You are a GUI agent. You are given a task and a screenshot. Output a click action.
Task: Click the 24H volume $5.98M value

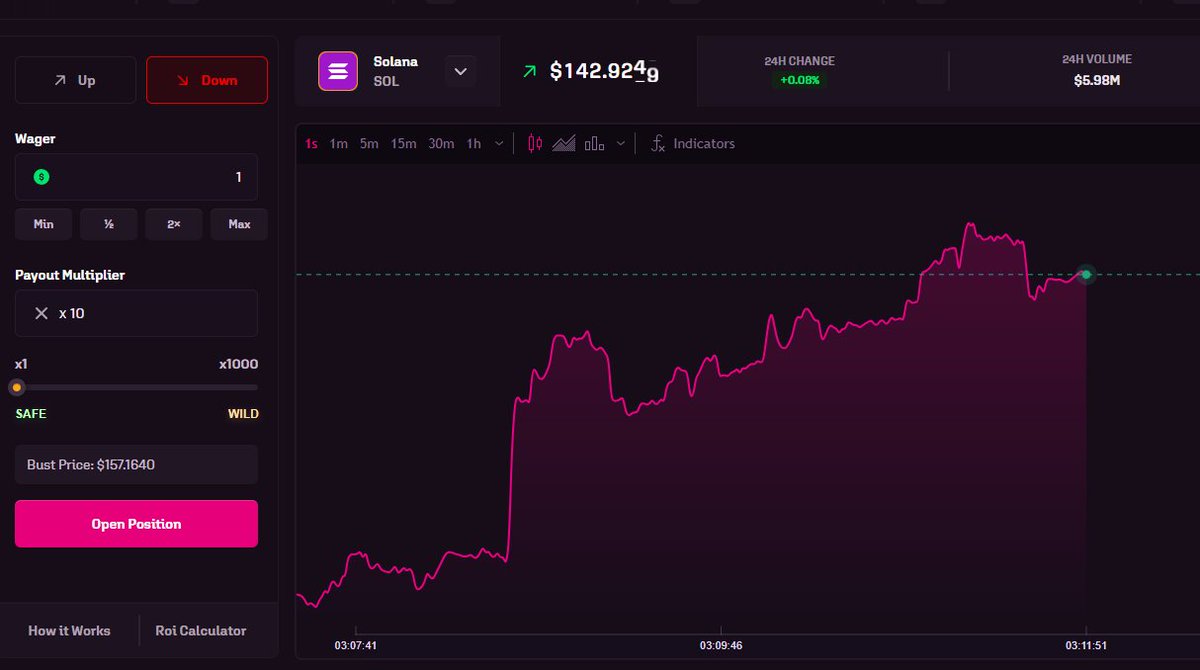click(1096, 80)
